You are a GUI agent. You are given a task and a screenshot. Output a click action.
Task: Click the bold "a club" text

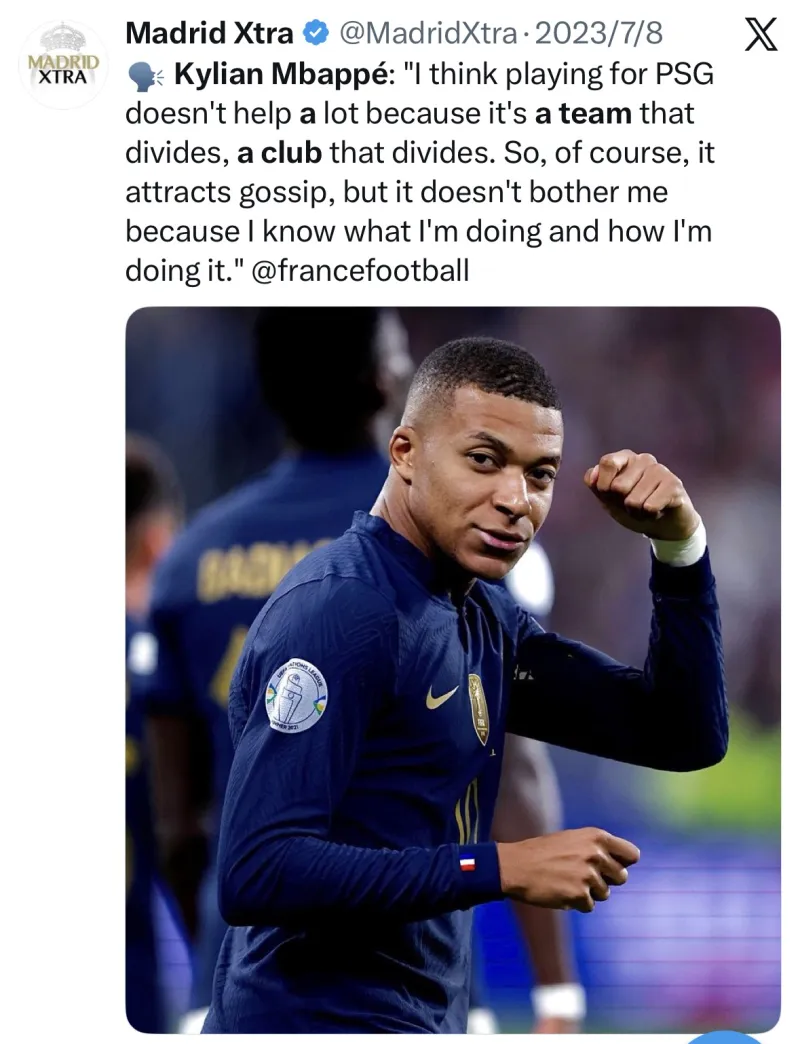[x=279, y=154]
